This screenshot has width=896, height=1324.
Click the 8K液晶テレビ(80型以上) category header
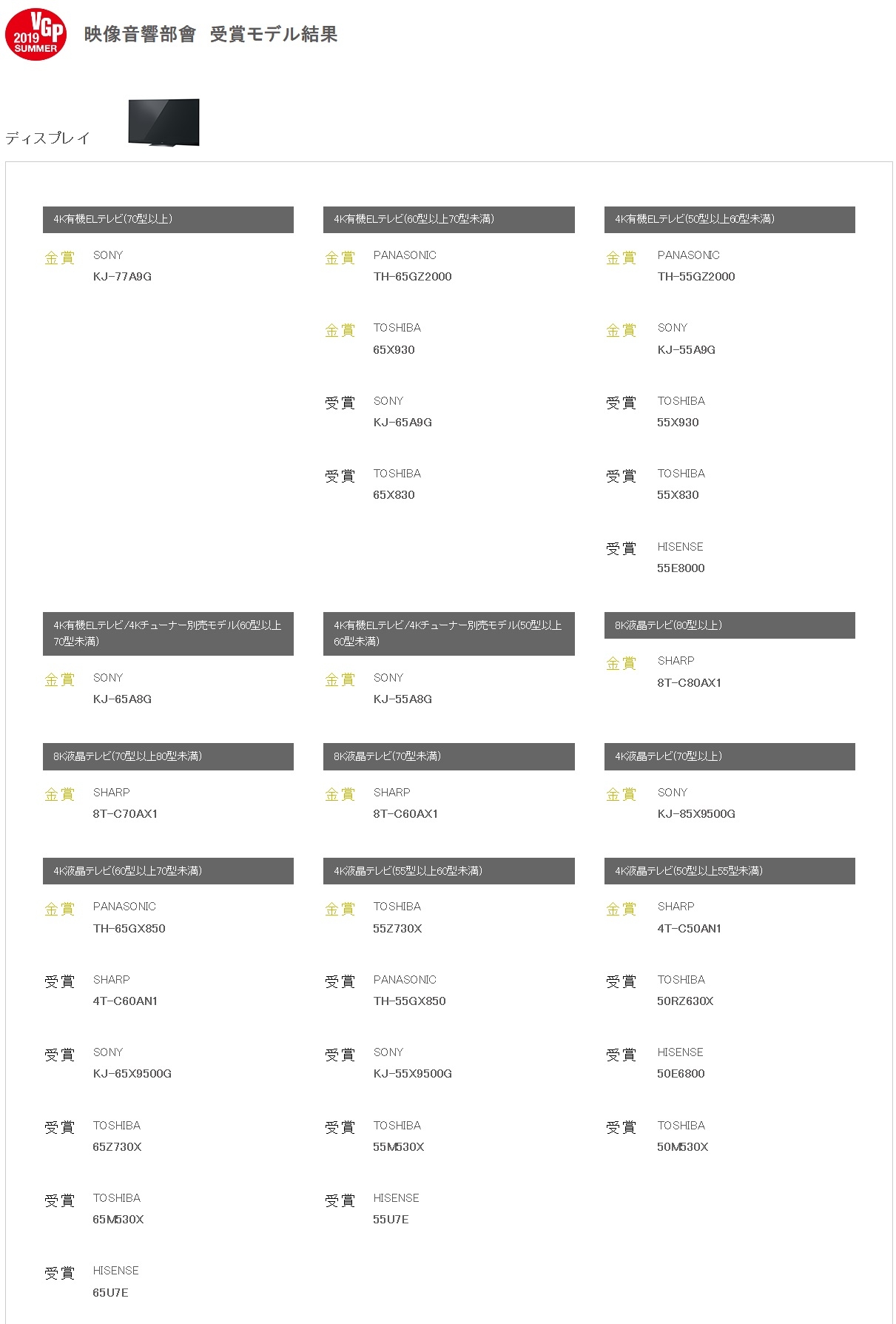pyautogui.click(x=730, y=625)
